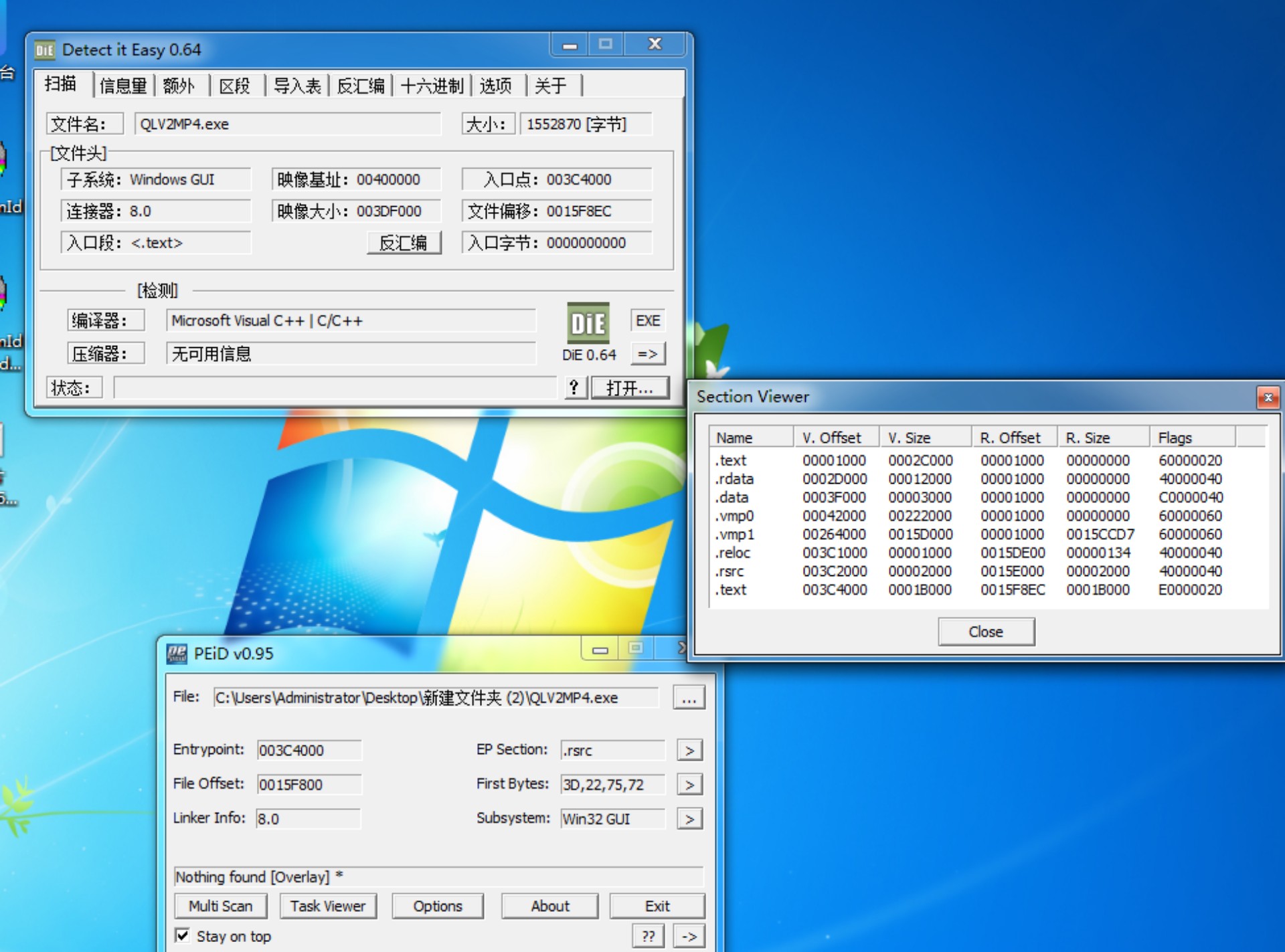Click the '->' arrow button in PEiD
Viewport: 1285px width, 952px height.
(x=689, y=936)
